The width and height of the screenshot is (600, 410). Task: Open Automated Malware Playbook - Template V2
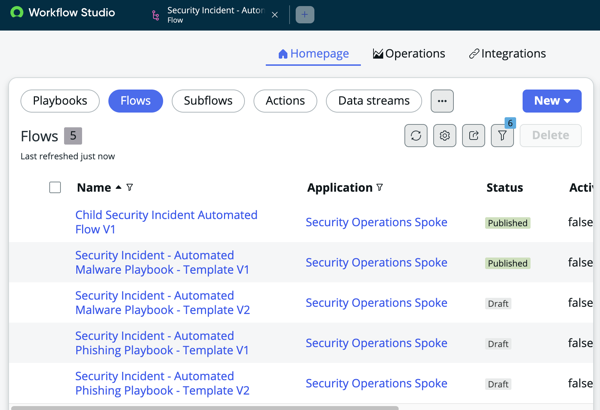coord(162,302)
